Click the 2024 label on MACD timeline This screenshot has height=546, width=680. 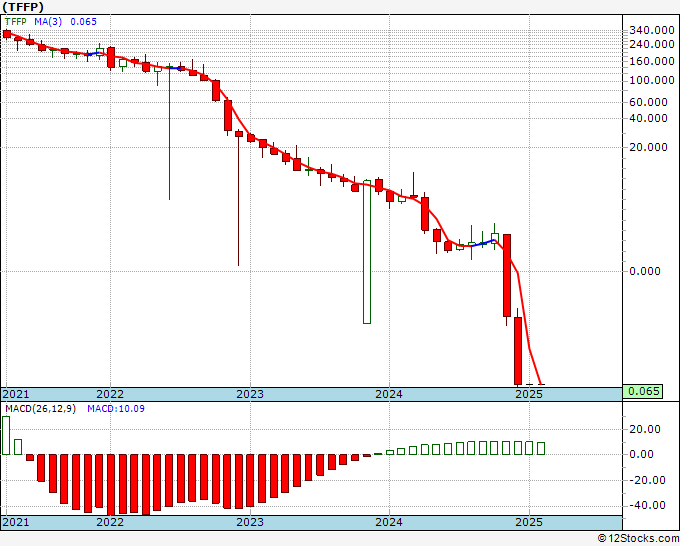click(x=389, y=522)
